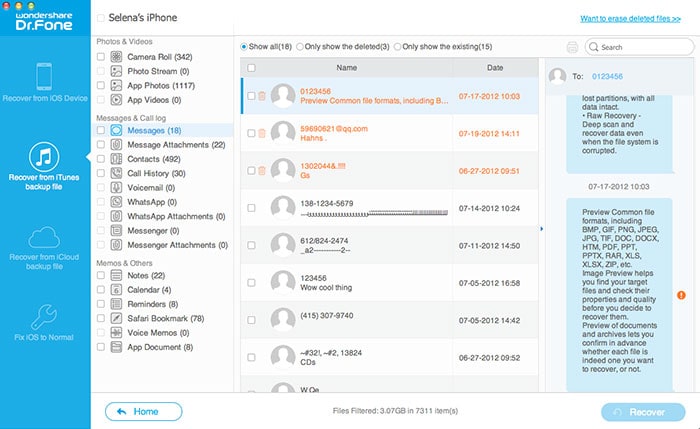Viewport: 700px width, 429px height.
Task: Open Want to erase deleted files link
Action: pos(630,19)
